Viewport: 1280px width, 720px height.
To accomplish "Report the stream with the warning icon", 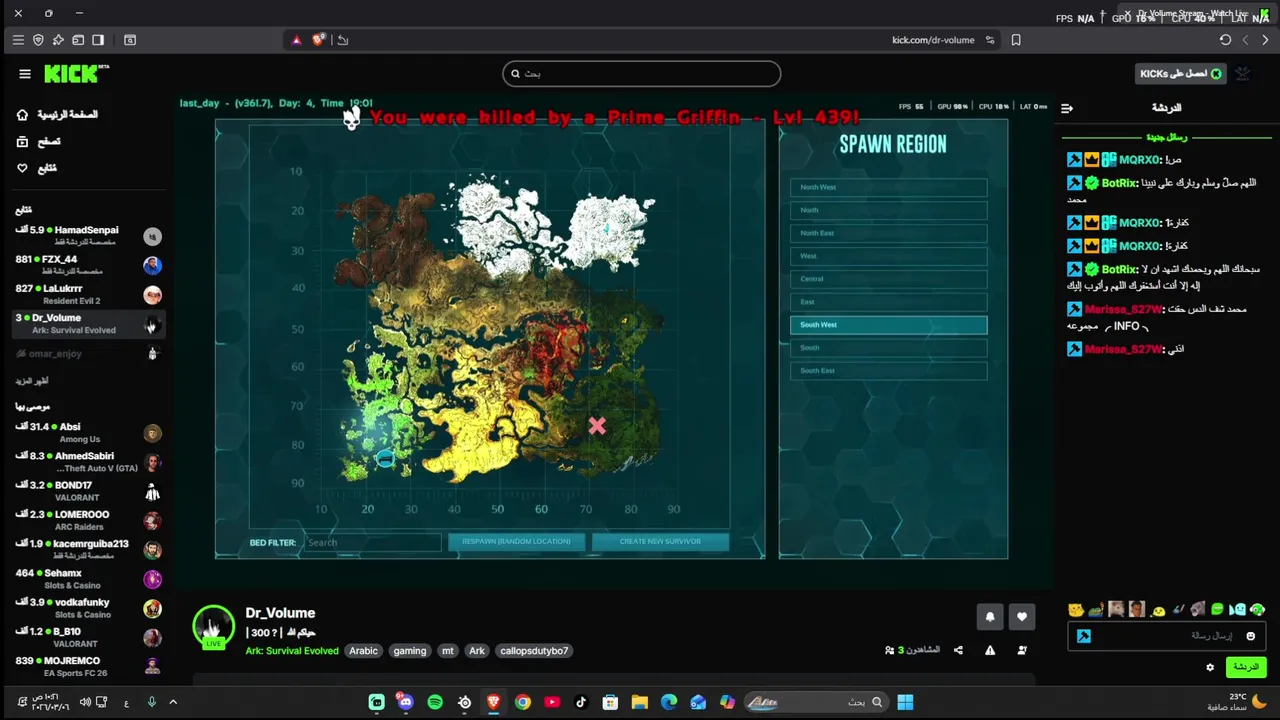I will (990, 650).
